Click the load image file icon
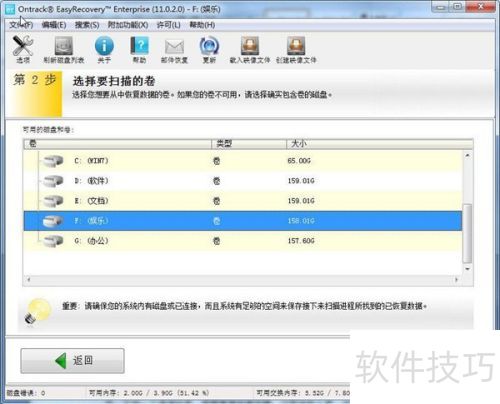The width and height of the screenshot is (500, 404). (250, 46)
